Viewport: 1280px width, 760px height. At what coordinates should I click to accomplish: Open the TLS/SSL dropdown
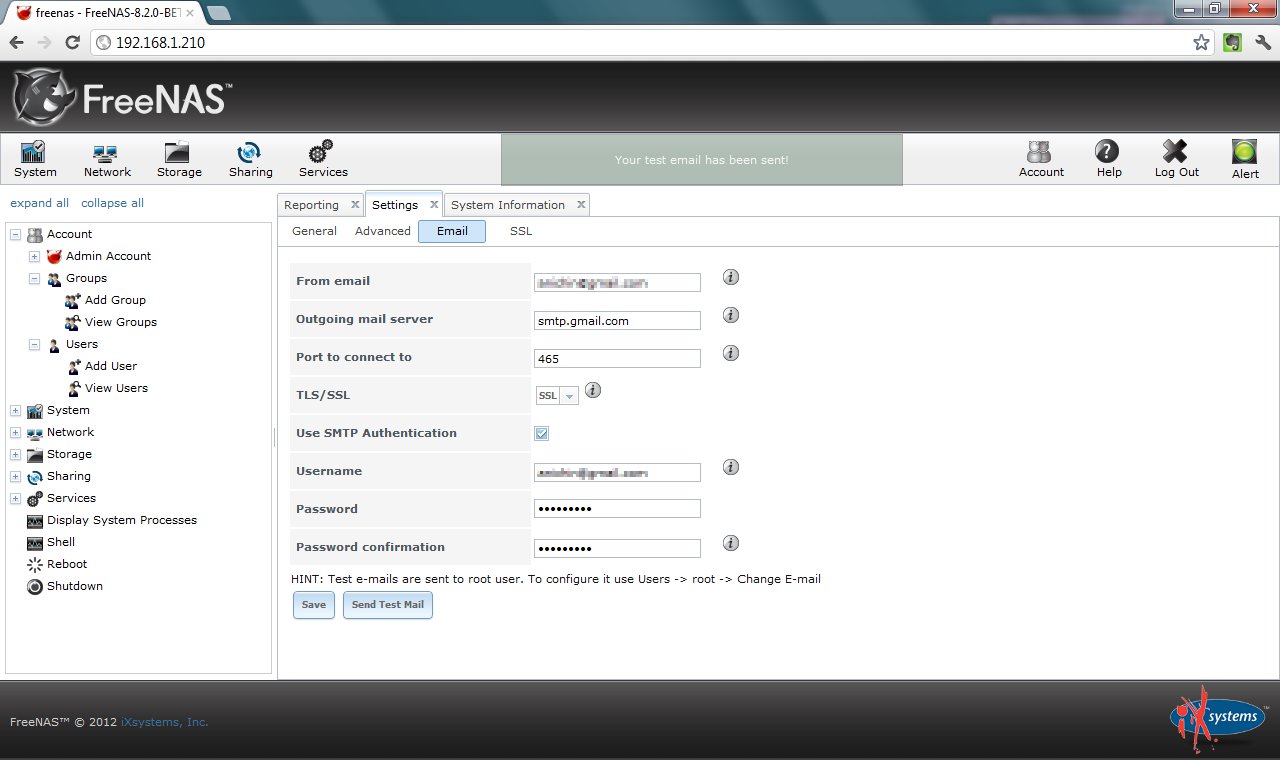coord(557,396)
